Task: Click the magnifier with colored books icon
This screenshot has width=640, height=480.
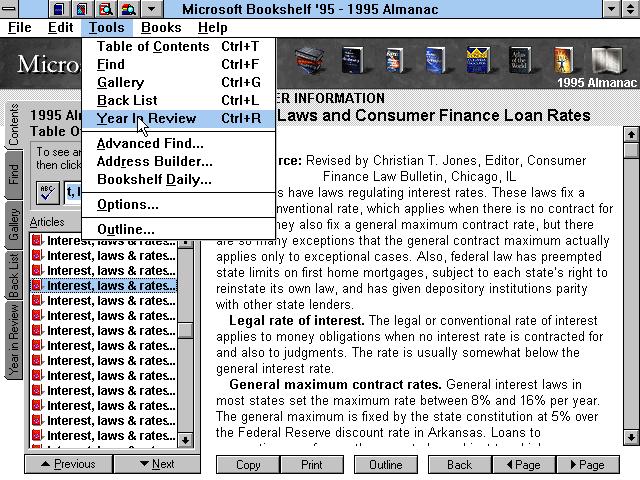Action: tap(128, 9)
